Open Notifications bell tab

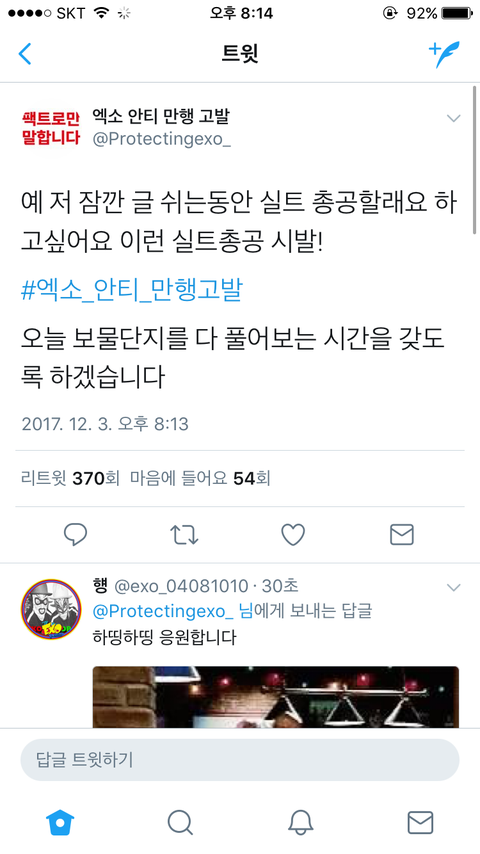click(x=301, y=822)
